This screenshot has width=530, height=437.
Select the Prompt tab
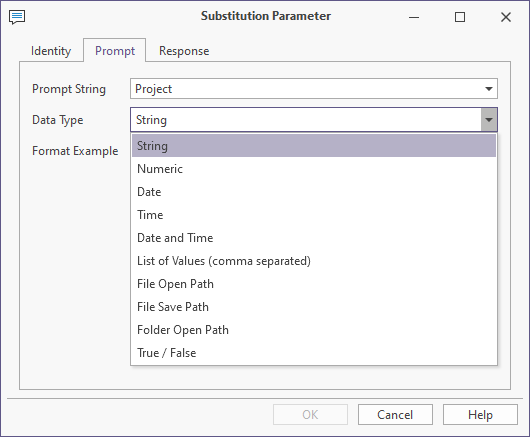(x=115, y=51)
